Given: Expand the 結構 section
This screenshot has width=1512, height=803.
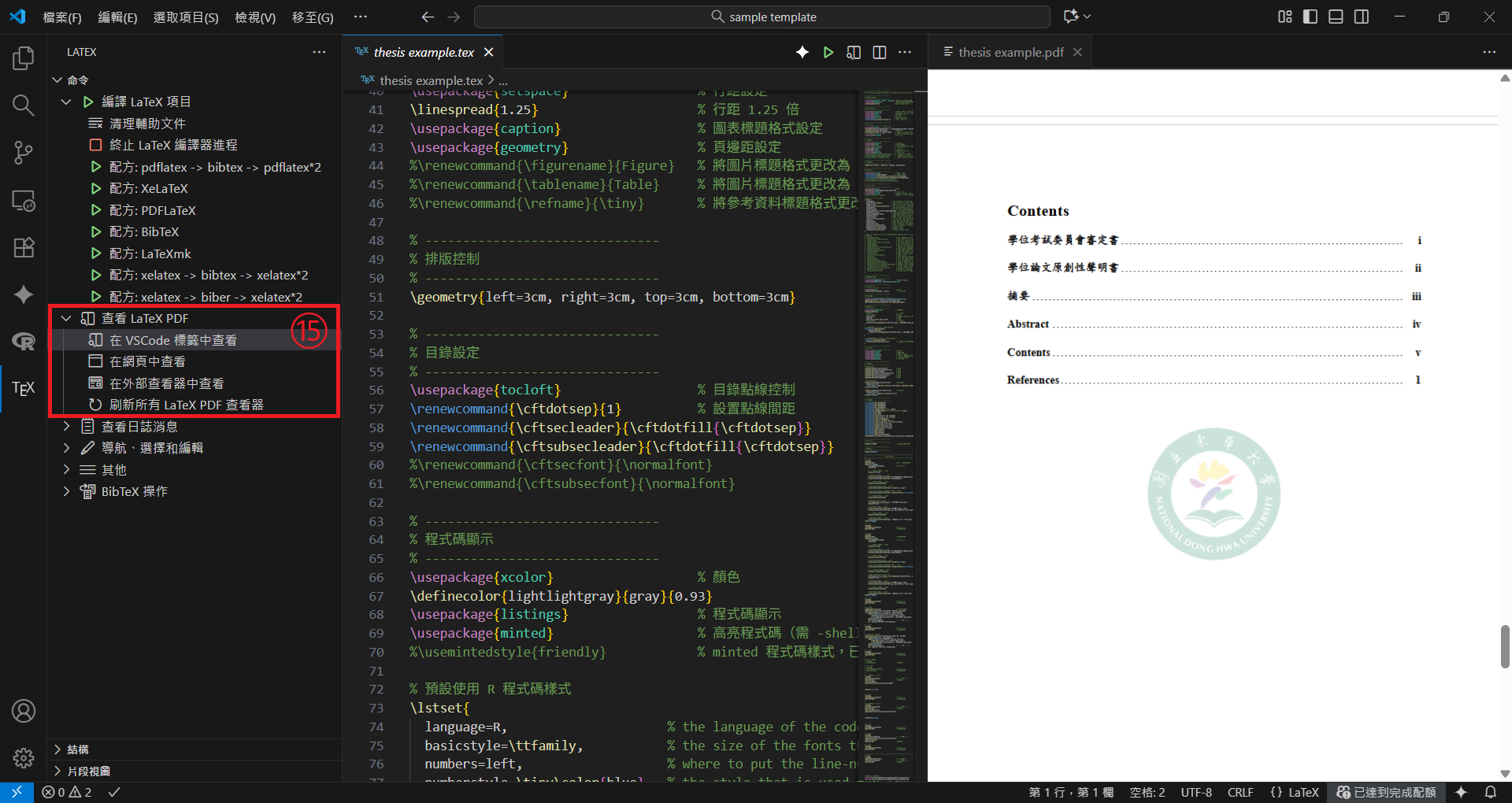Looking at the screenshot, I should click(57, 749).
